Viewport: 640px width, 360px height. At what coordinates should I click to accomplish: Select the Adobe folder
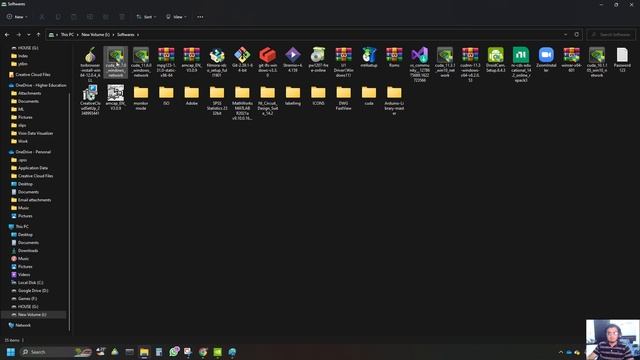[x=191, y=95]
